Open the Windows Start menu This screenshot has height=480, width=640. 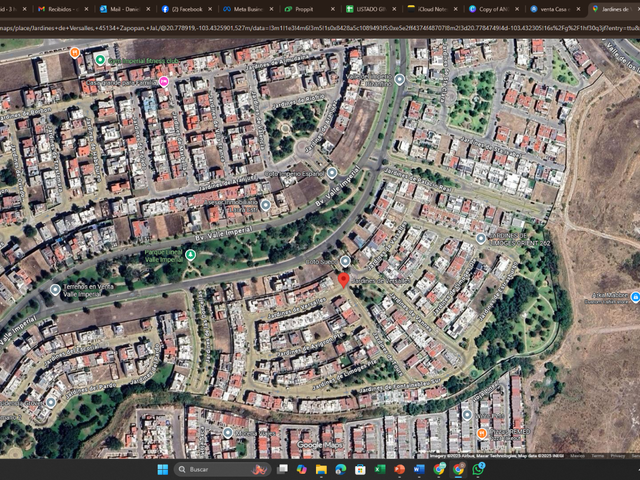pyautogui.click(x=162, y=469)
